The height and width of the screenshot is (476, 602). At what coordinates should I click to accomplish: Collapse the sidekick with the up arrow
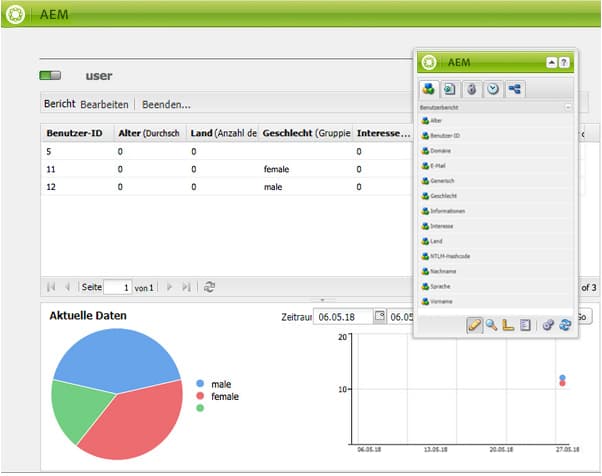coord(551,62)
